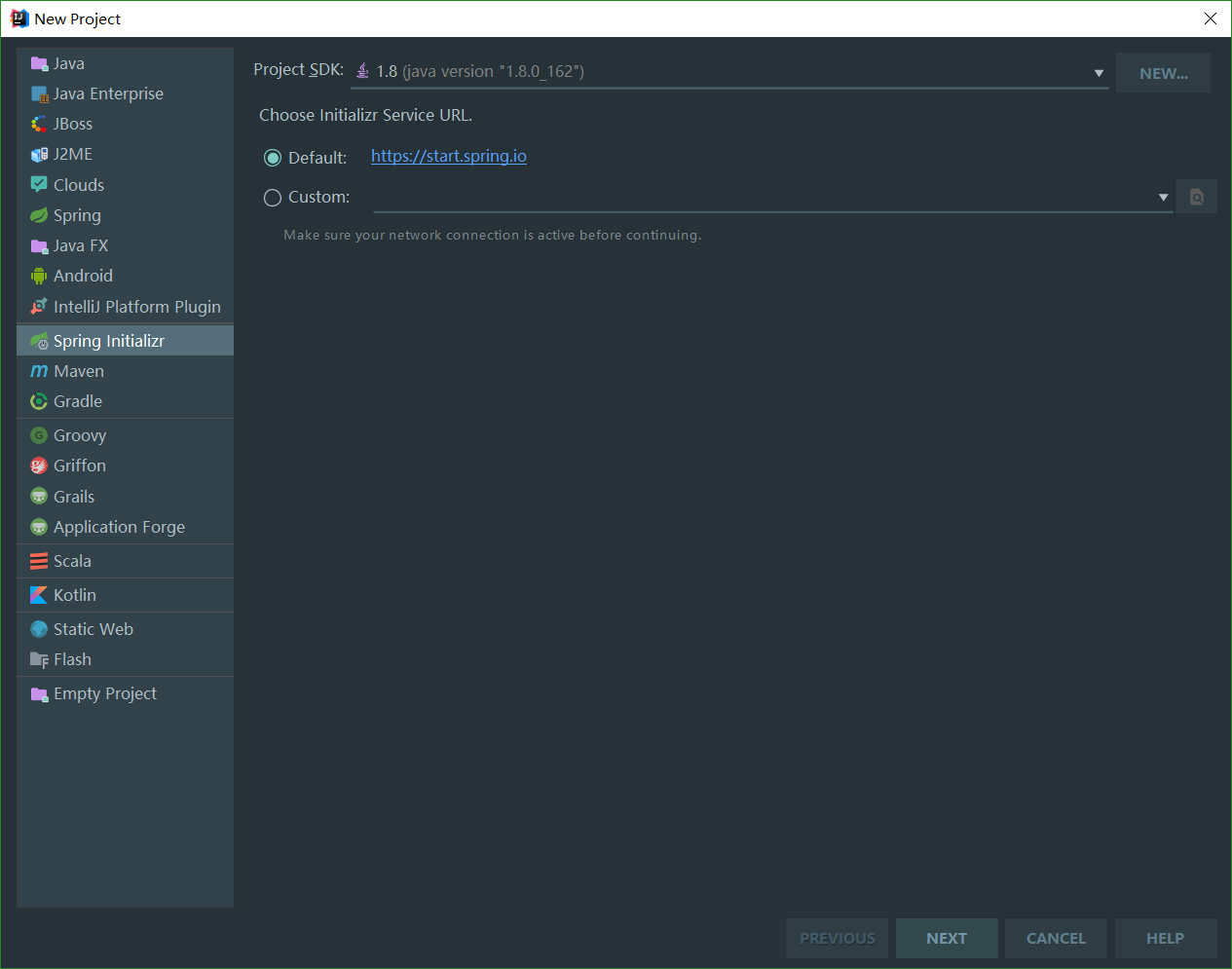The image size is (1232, 969).
Task: Click inside the Custom URL text field
Action: (x=760, y=197)
